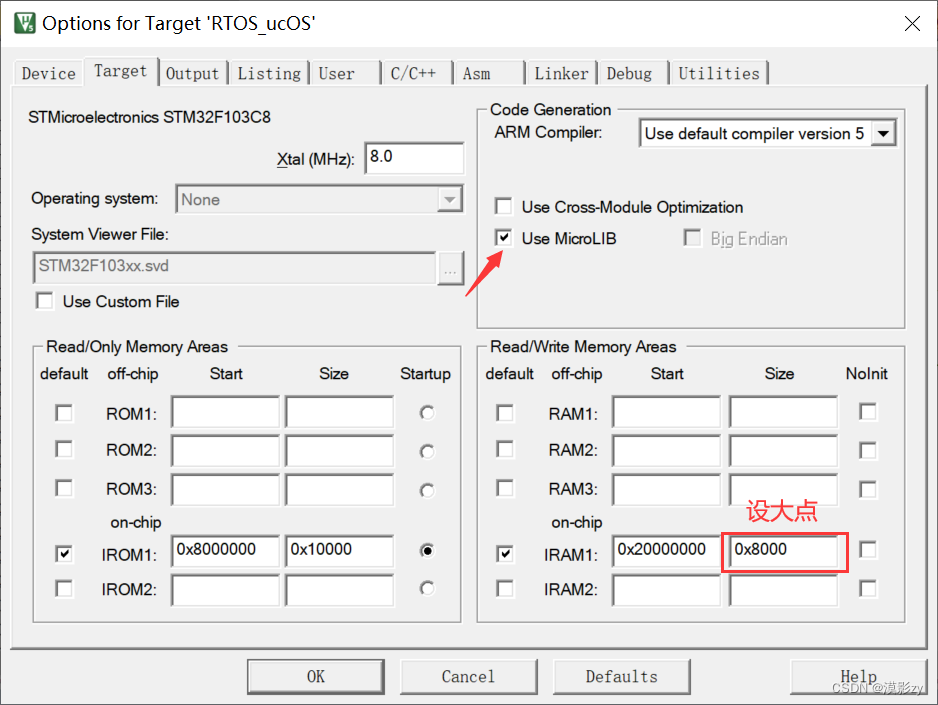Toggle the Use MicroLIB checkbox
The image size is (938, 705).
pos(504,238)
